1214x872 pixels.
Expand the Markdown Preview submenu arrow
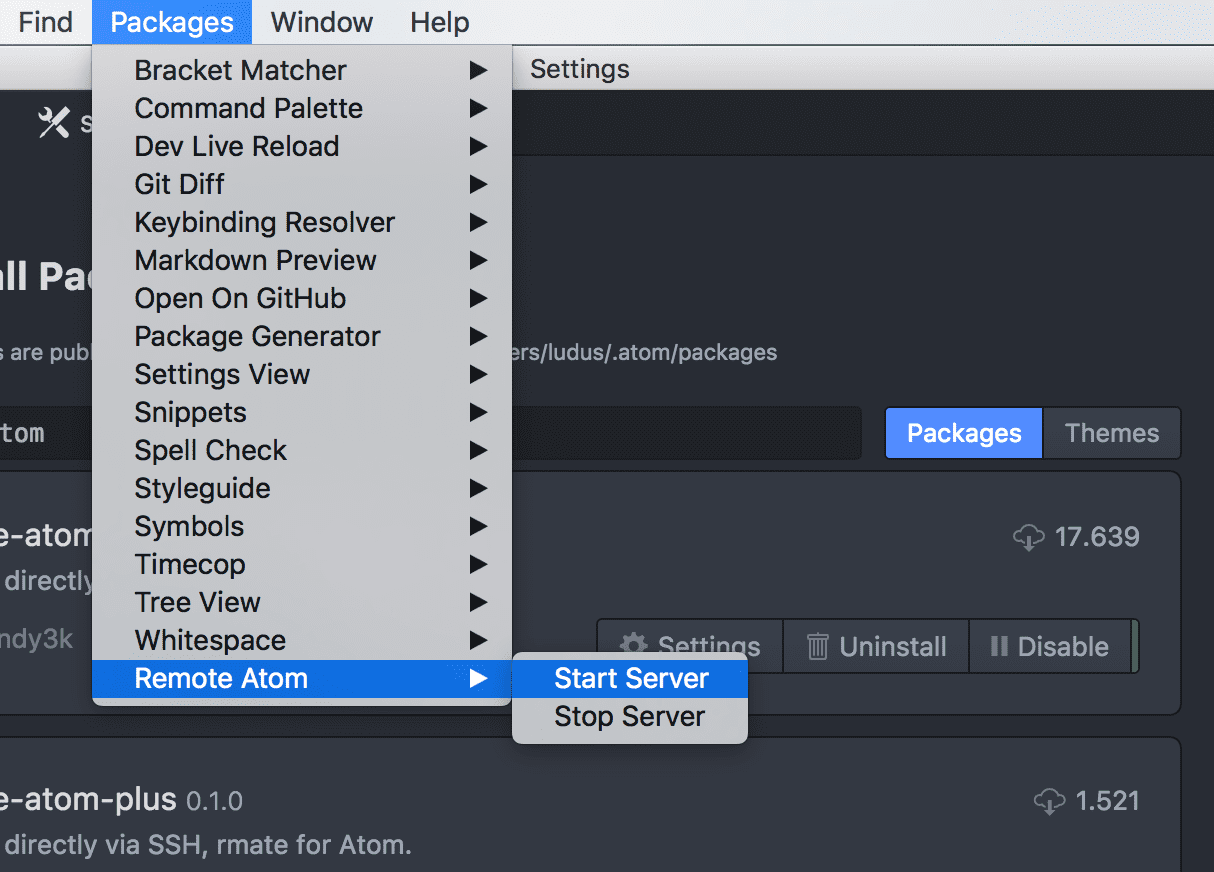coord(478,260)
